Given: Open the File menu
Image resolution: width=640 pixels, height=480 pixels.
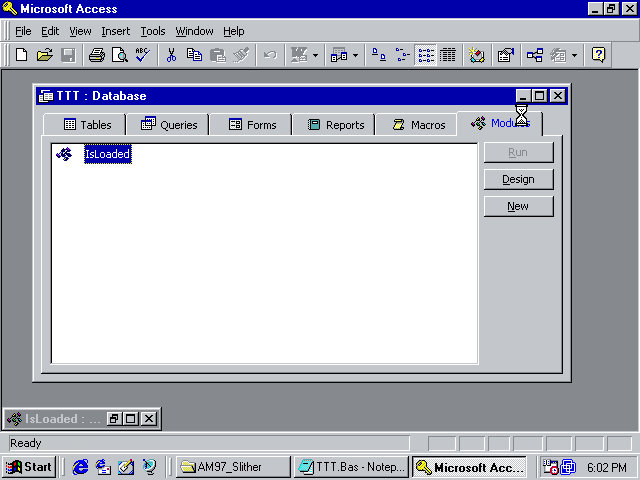Looking at the screenshot, I should pos(23,31).
